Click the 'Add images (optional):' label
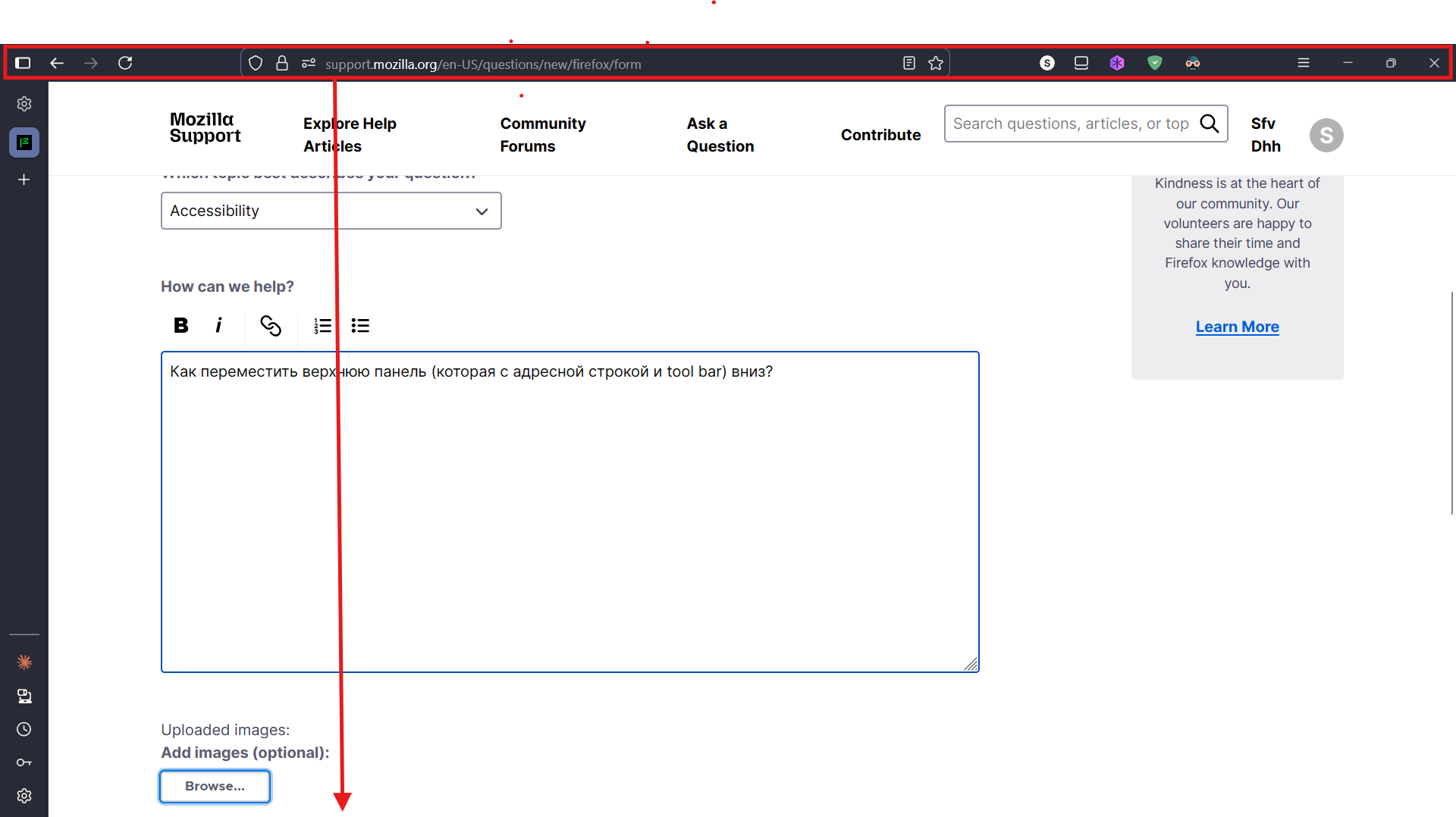 click(x=245, y=753)
